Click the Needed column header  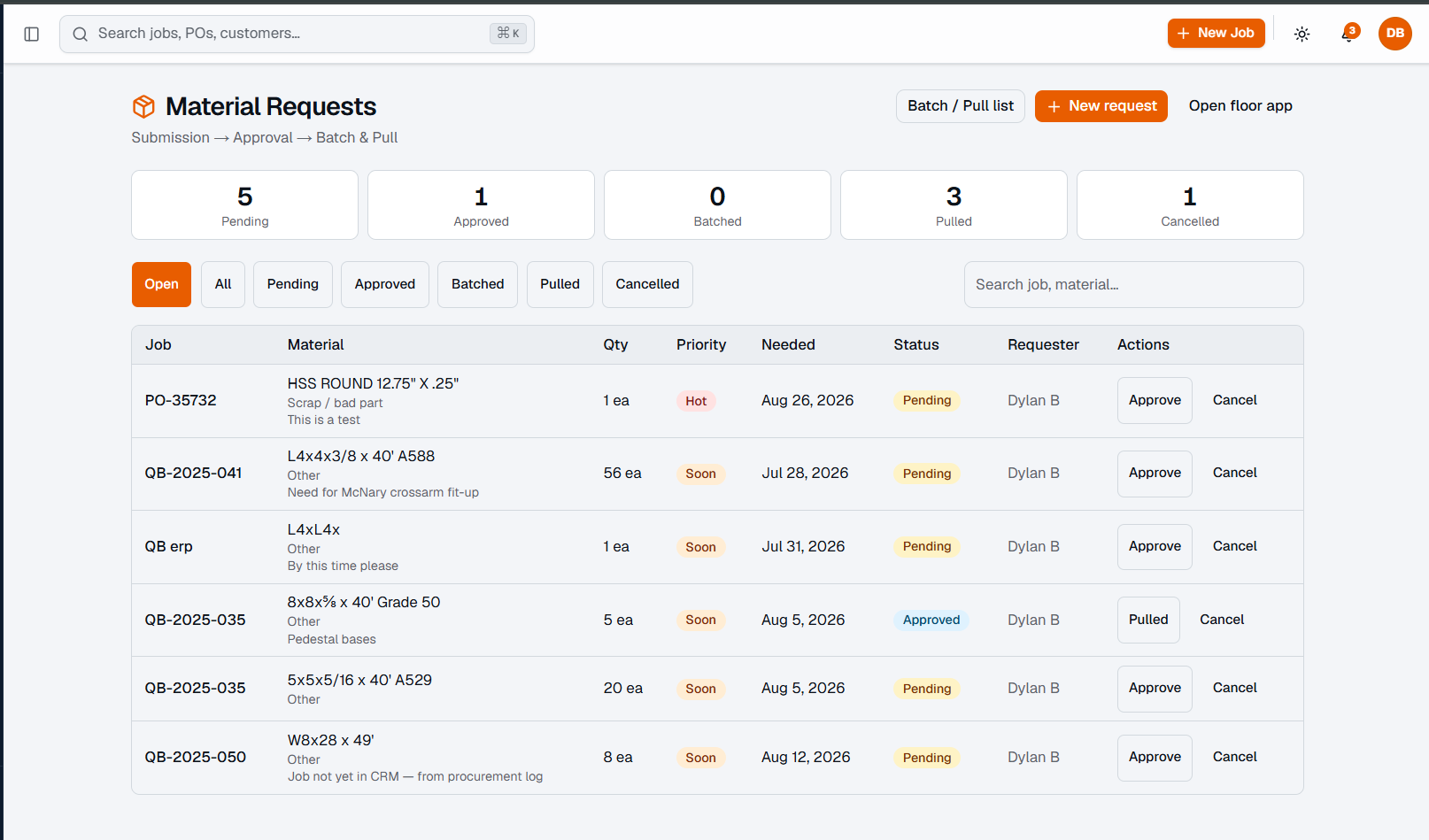pyautogui.click(x=788, y=344)
